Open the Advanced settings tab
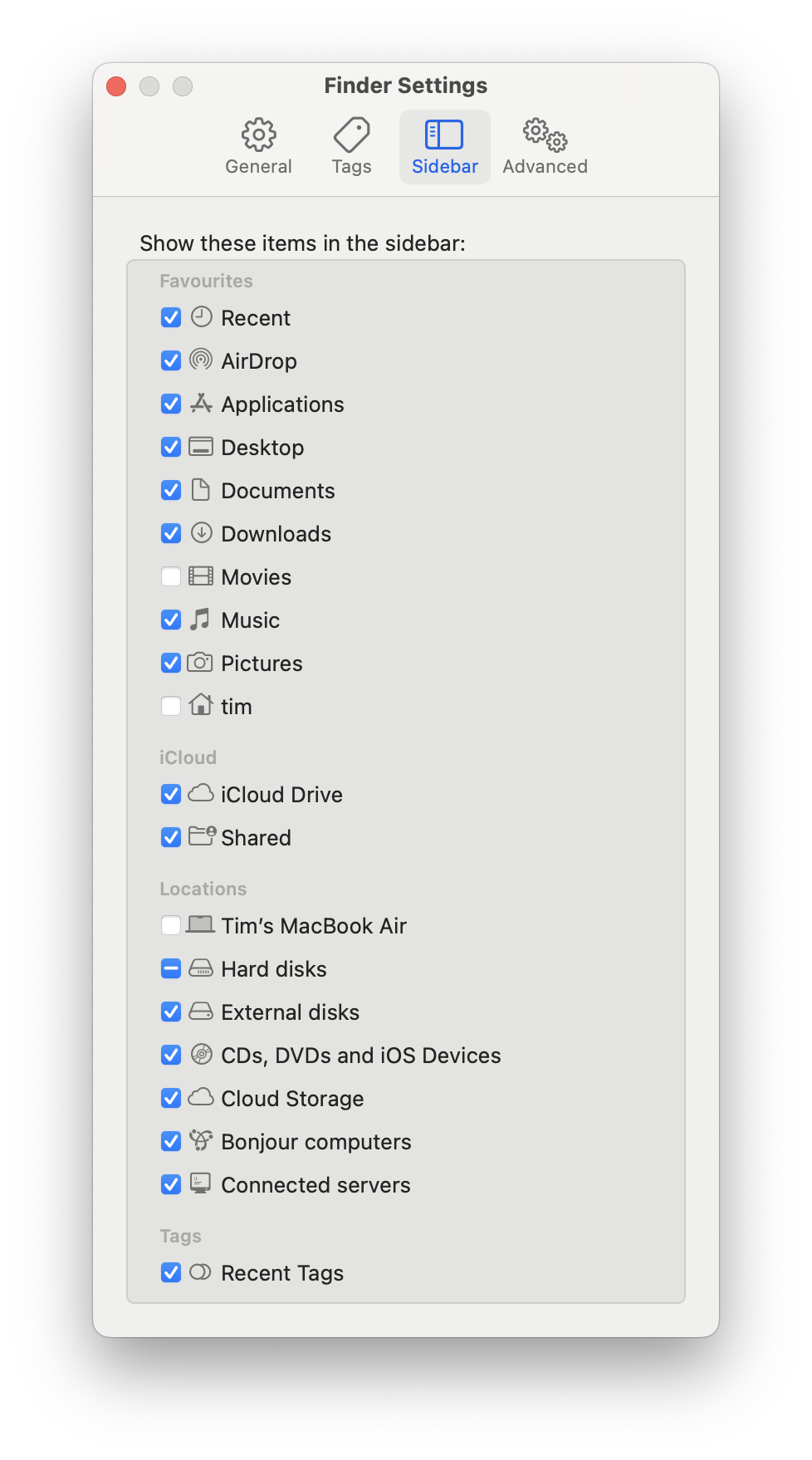 [545, 147]
